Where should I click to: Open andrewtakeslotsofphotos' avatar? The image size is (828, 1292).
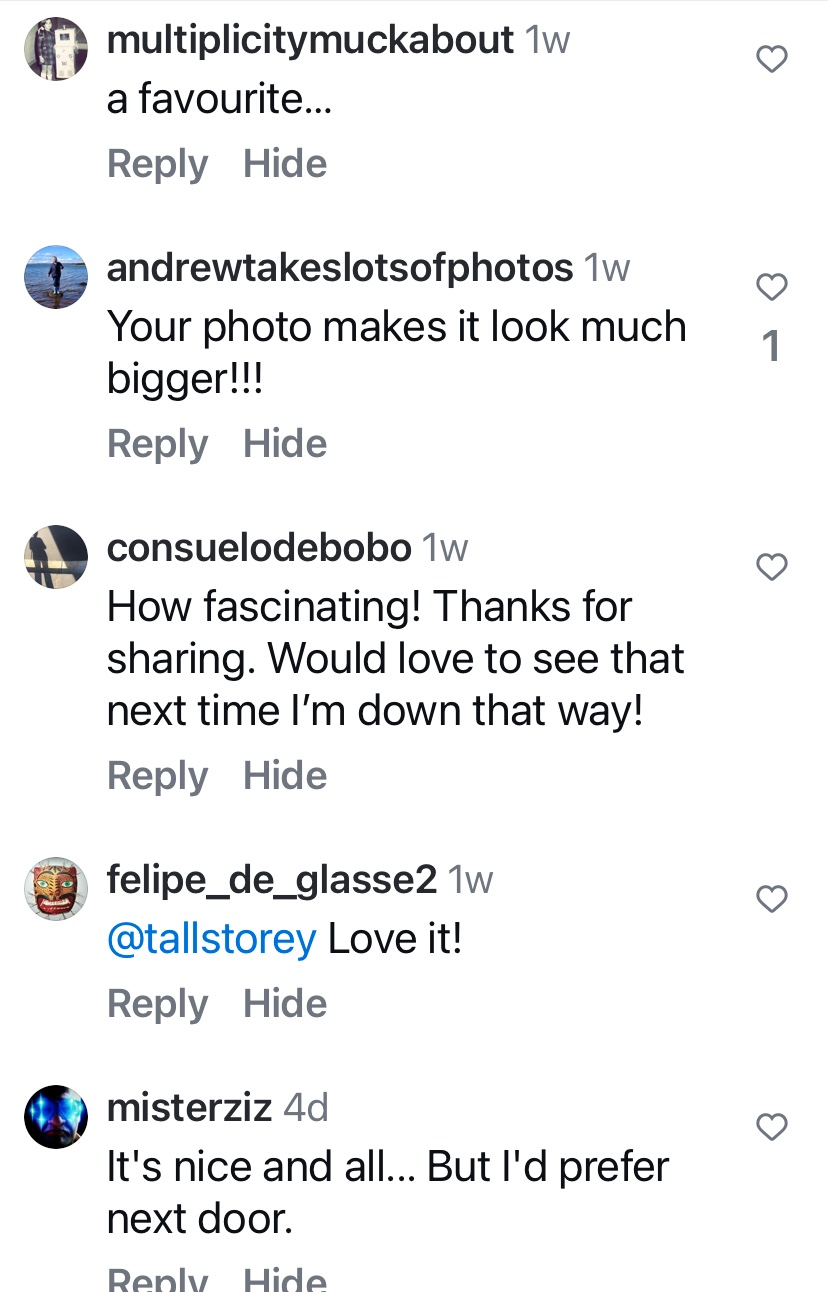point(56,277)
